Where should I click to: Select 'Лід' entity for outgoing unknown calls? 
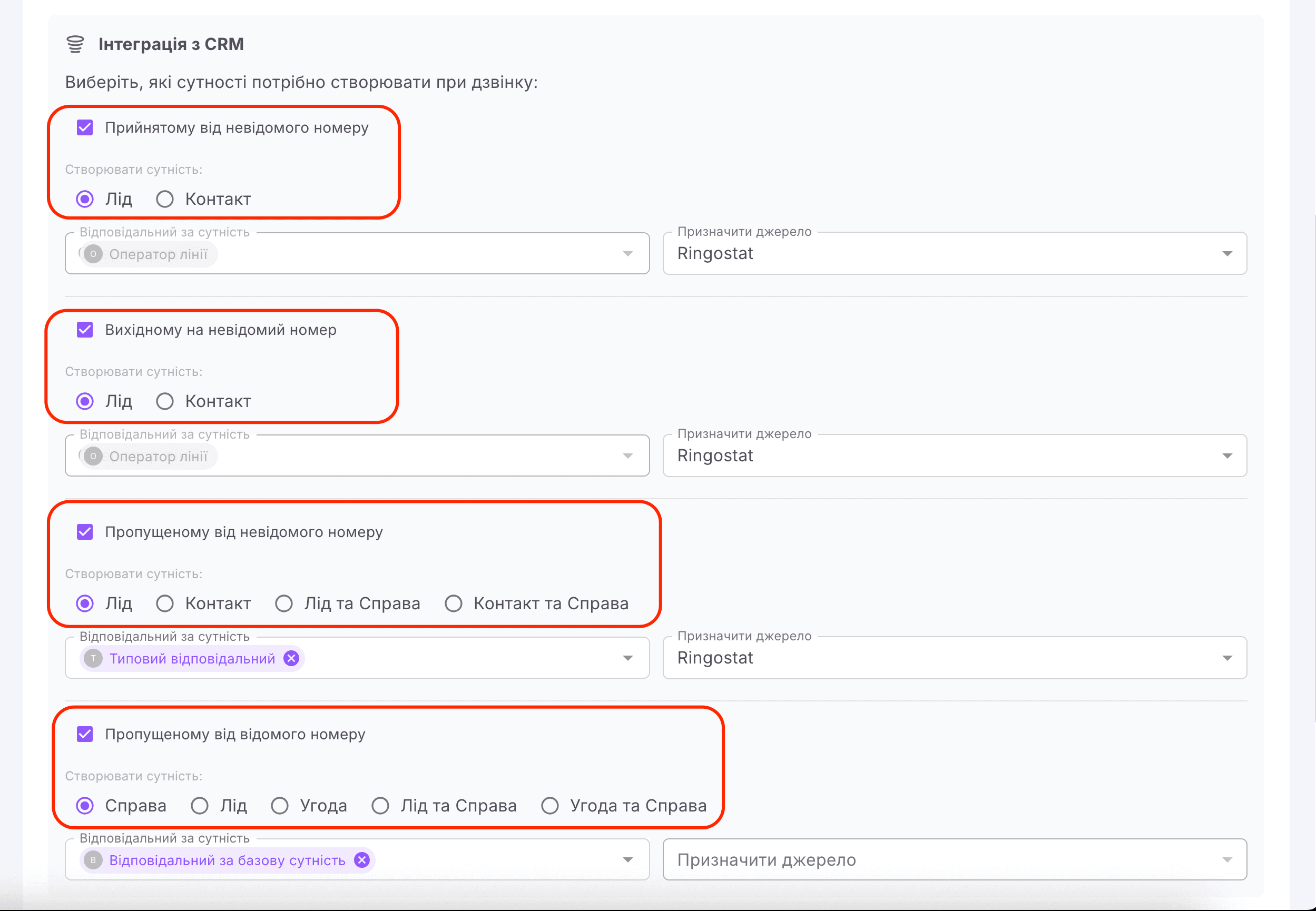84,401
